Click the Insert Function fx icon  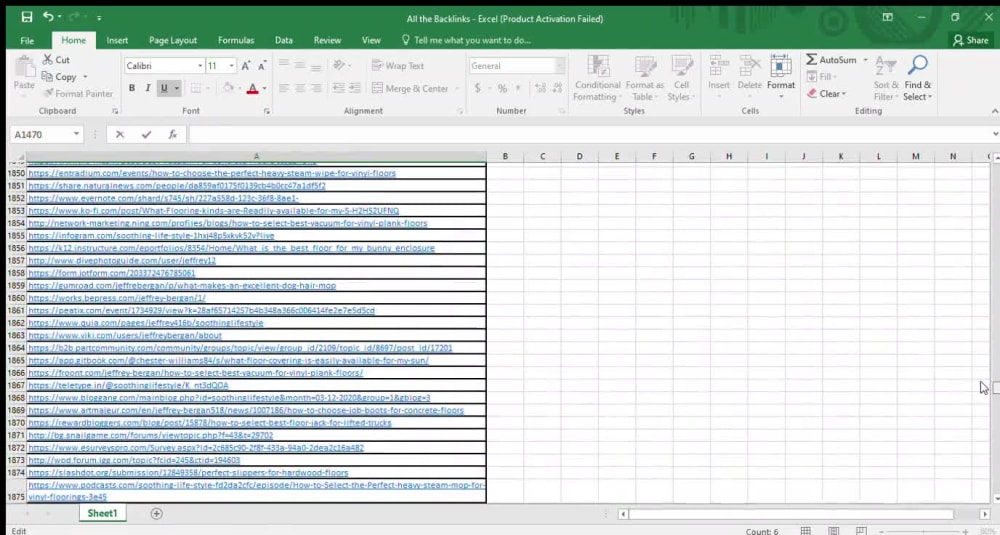click(172, 134)
